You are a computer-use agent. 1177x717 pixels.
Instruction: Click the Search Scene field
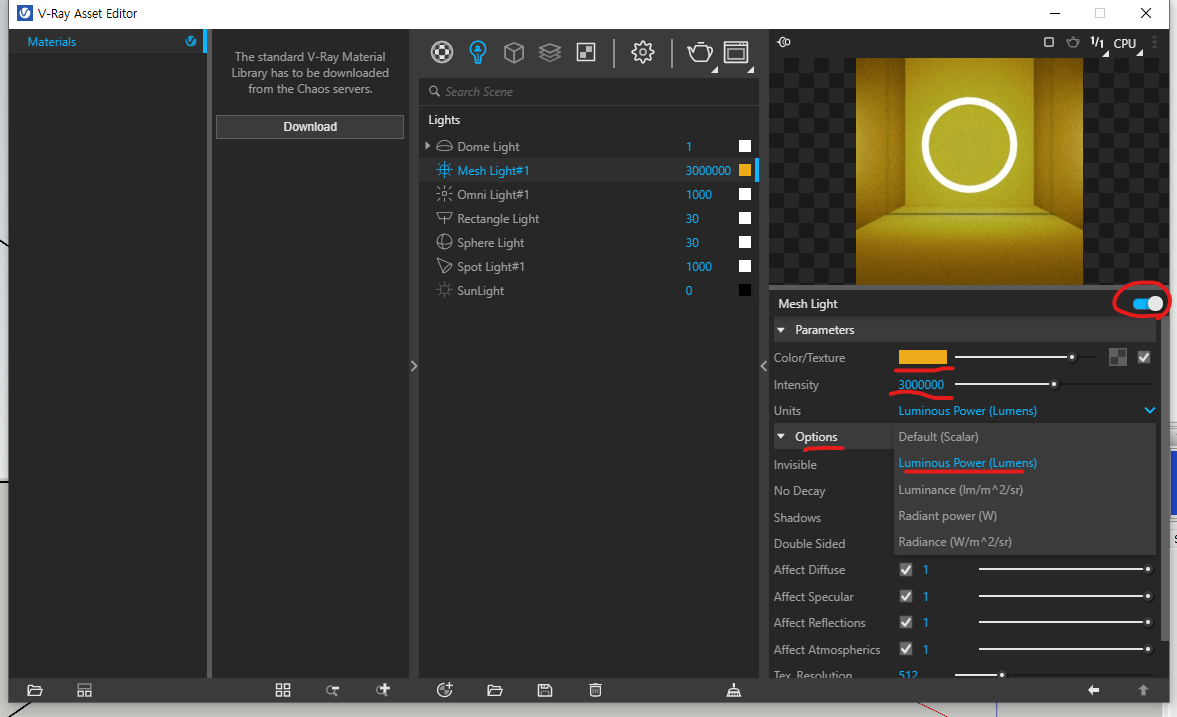pyautogui.click(x=589, y=92)
